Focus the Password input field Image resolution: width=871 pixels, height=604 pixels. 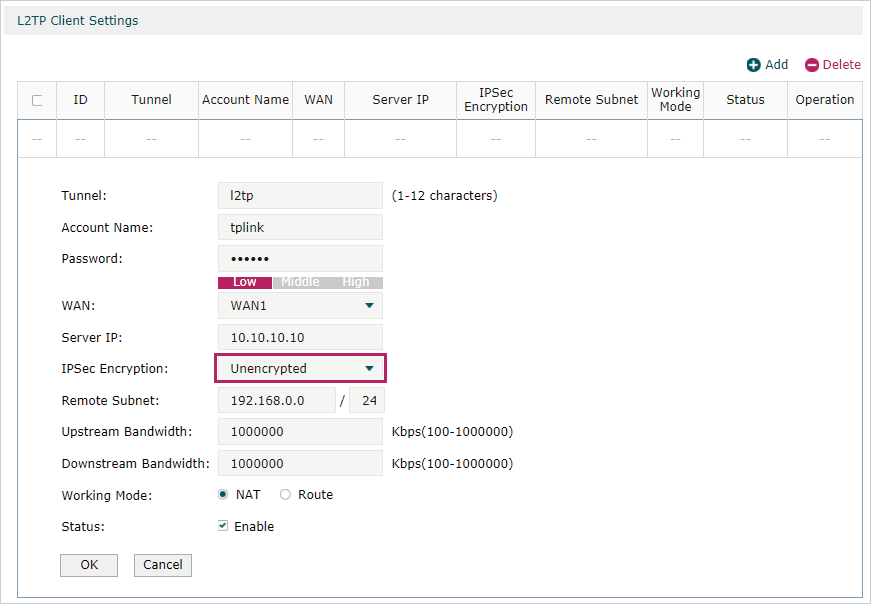(300, 259)
